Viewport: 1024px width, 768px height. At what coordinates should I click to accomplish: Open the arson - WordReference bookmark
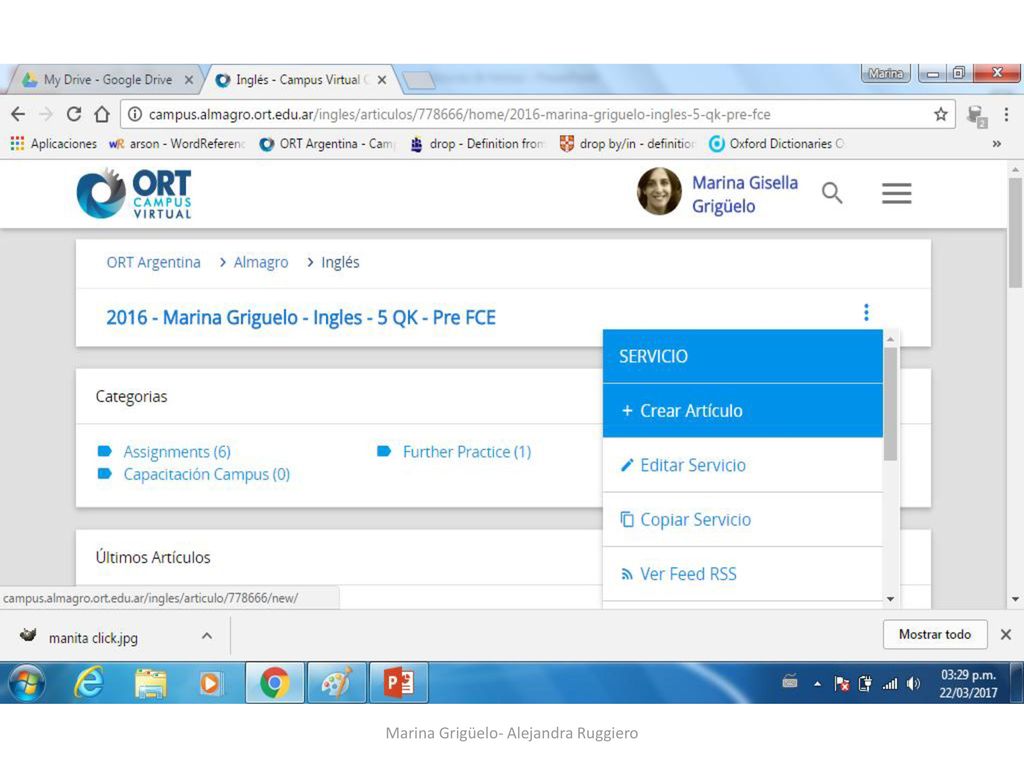[x=177, y=144]
